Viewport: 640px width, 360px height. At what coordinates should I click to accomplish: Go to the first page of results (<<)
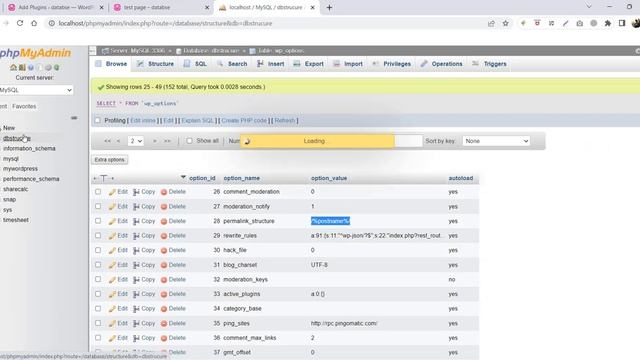coord(107,141)
